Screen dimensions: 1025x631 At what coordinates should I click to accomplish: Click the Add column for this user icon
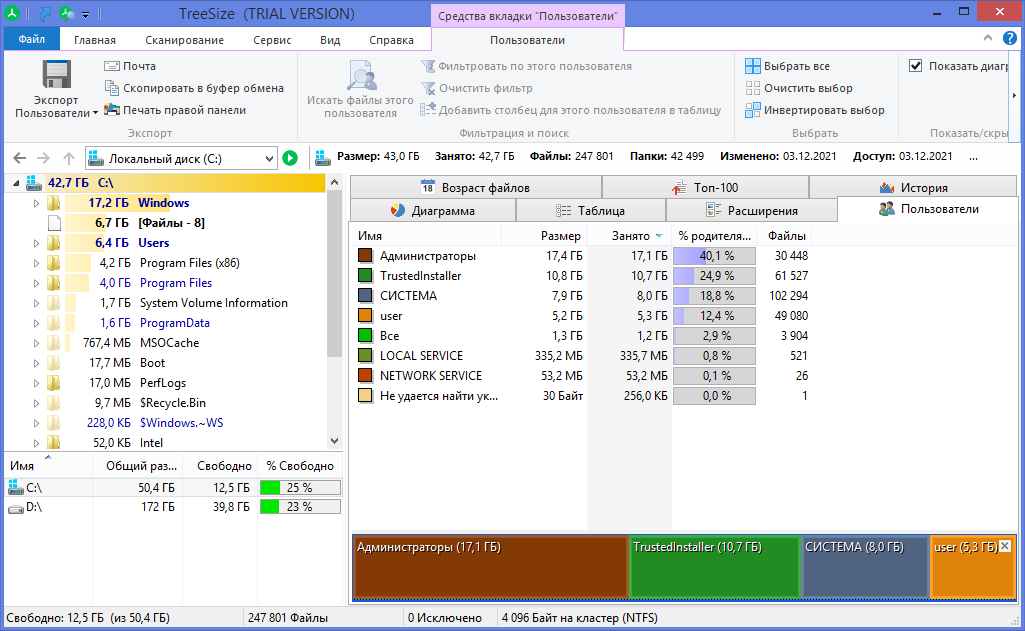[x=428, y=109]
